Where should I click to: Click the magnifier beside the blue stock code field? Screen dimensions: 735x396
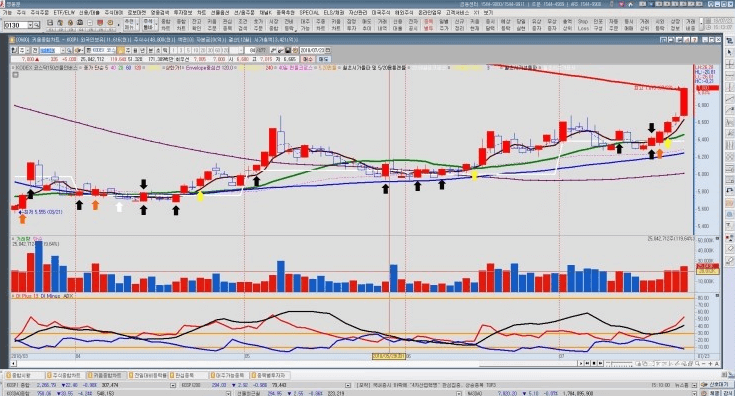pos(69,50)
